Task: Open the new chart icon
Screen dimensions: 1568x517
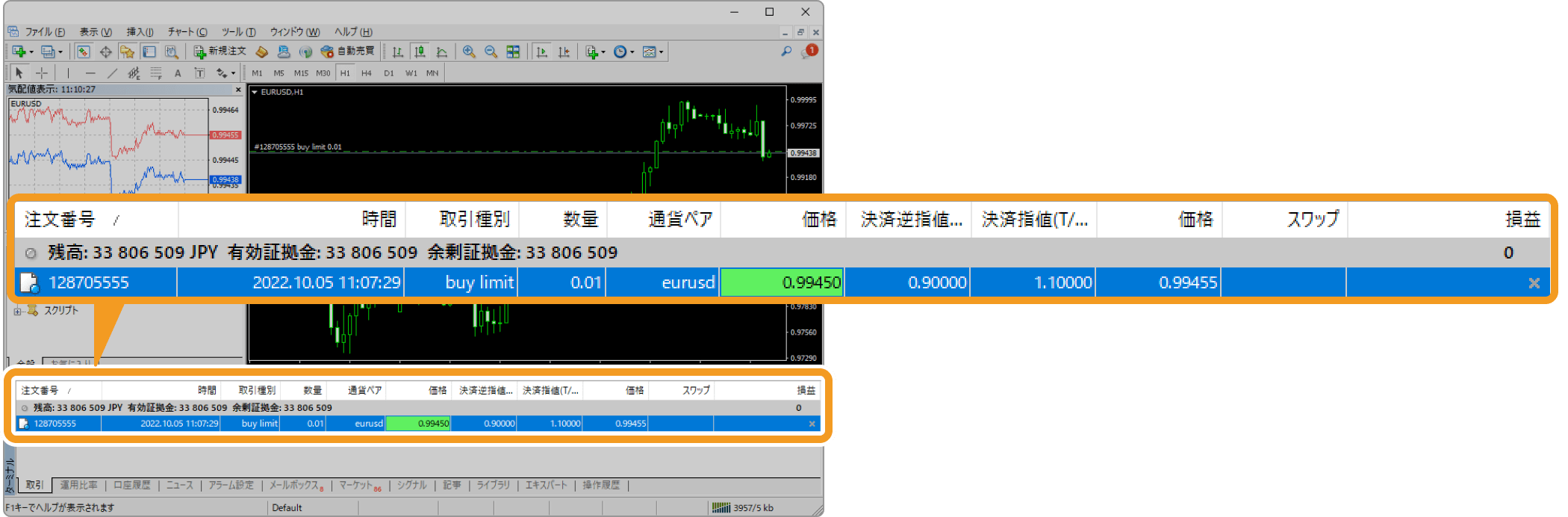Action: click(19, 52)
